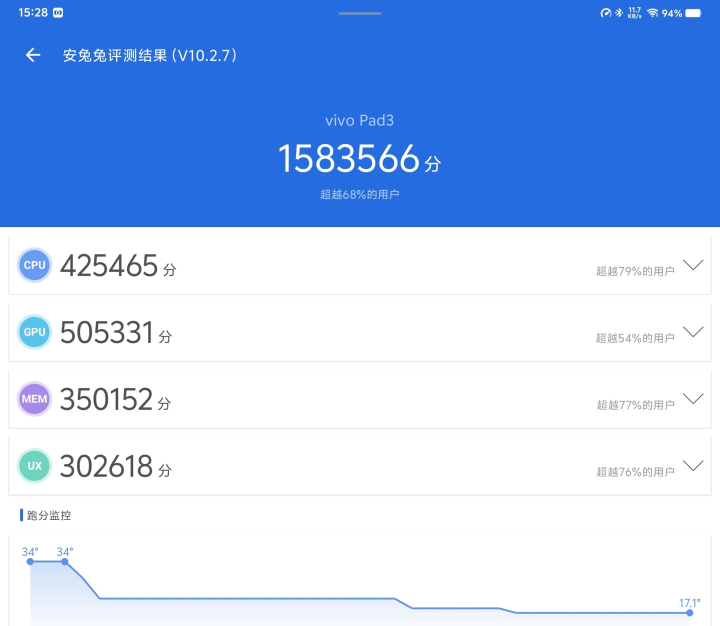Tap the 15:28 clock in status bar
Image resolution: width=720 pixels, height=626 pixels.
click(33, 13)
